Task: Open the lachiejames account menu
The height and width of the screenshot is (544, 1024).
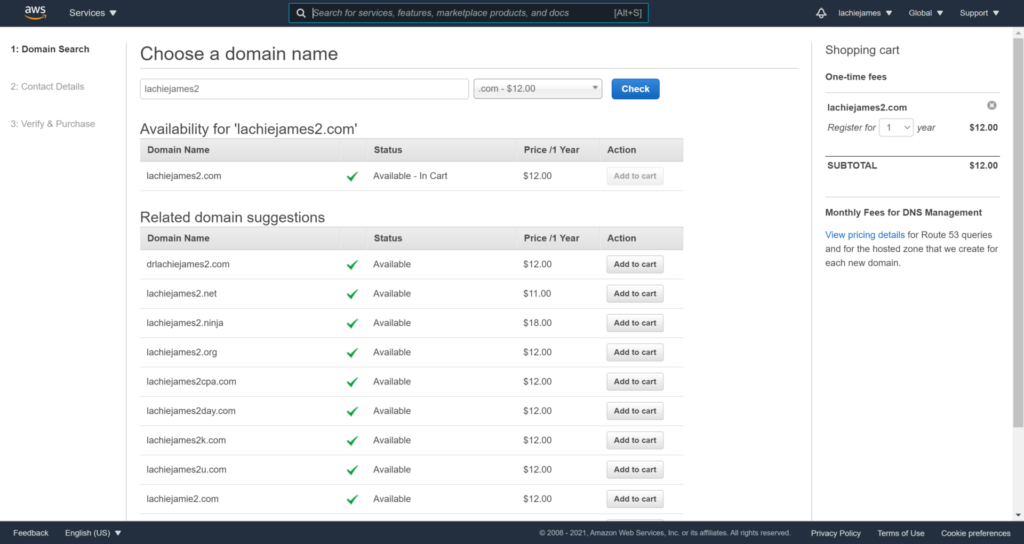Action: (865, 13)
